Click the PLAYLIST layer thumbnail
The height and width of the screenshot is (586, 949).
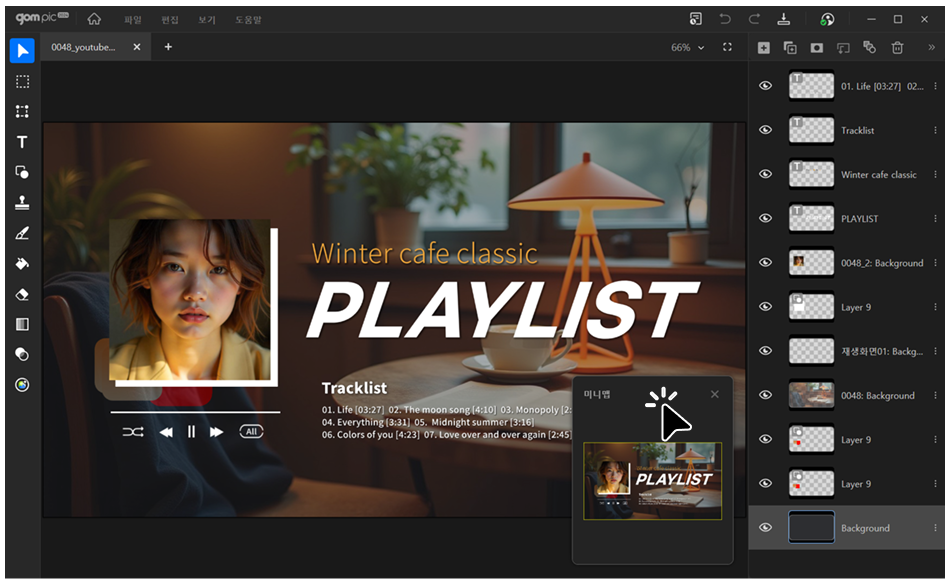coord(812,219)
